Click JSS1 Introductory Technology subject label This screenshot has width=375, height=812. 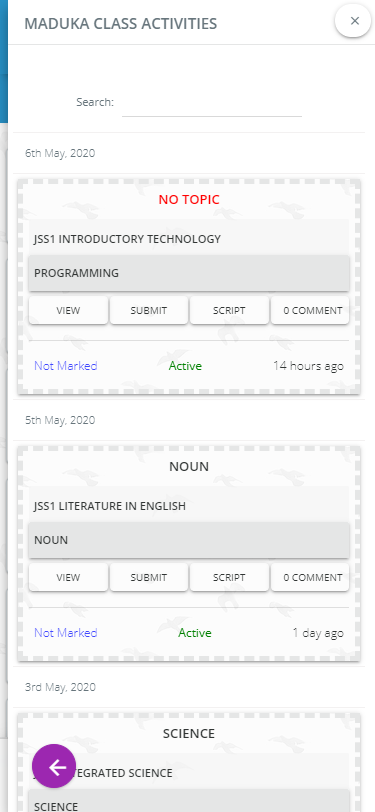click(127, 239)
